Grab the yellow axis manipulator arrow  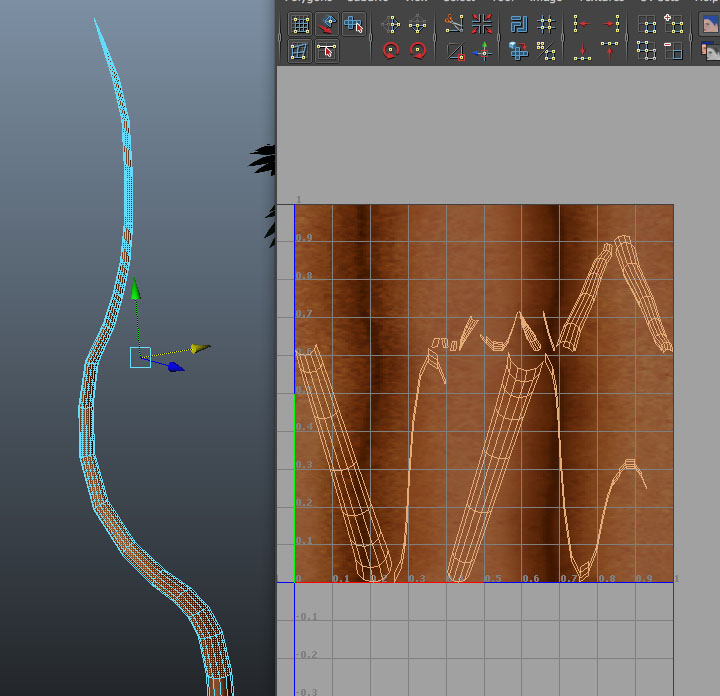pos(200,348)
